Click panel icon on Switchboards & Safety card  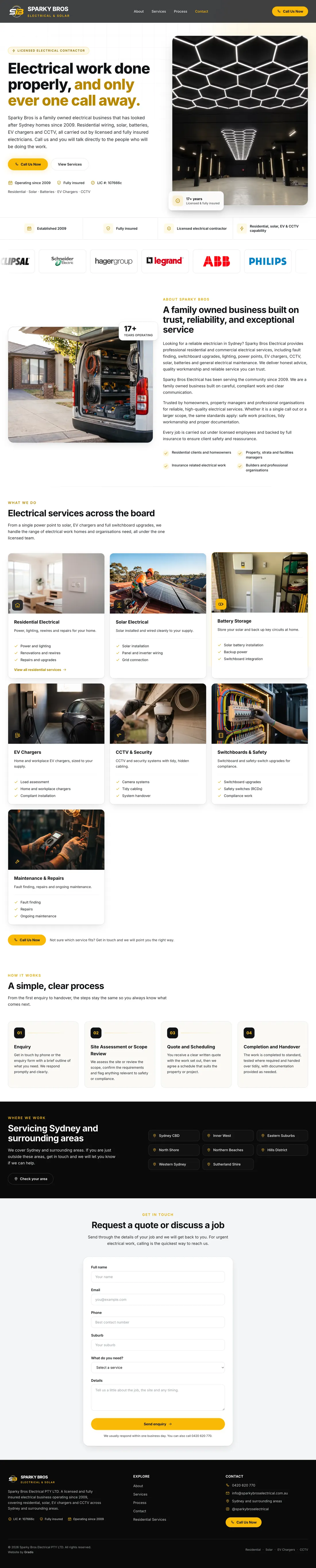221,735
